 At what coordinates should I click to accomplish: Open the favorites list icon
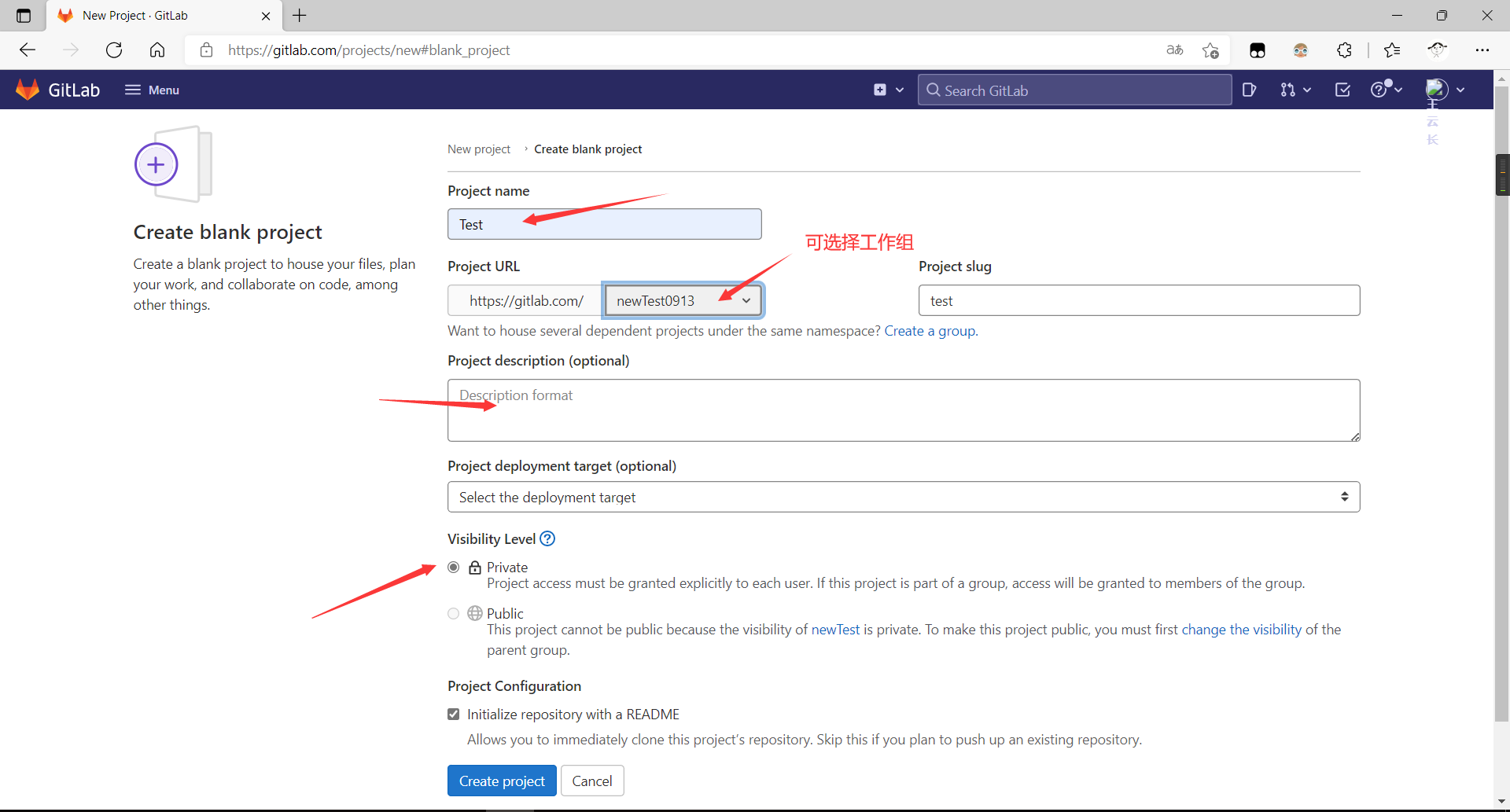pyautogui.click(x=1392, y=50)
